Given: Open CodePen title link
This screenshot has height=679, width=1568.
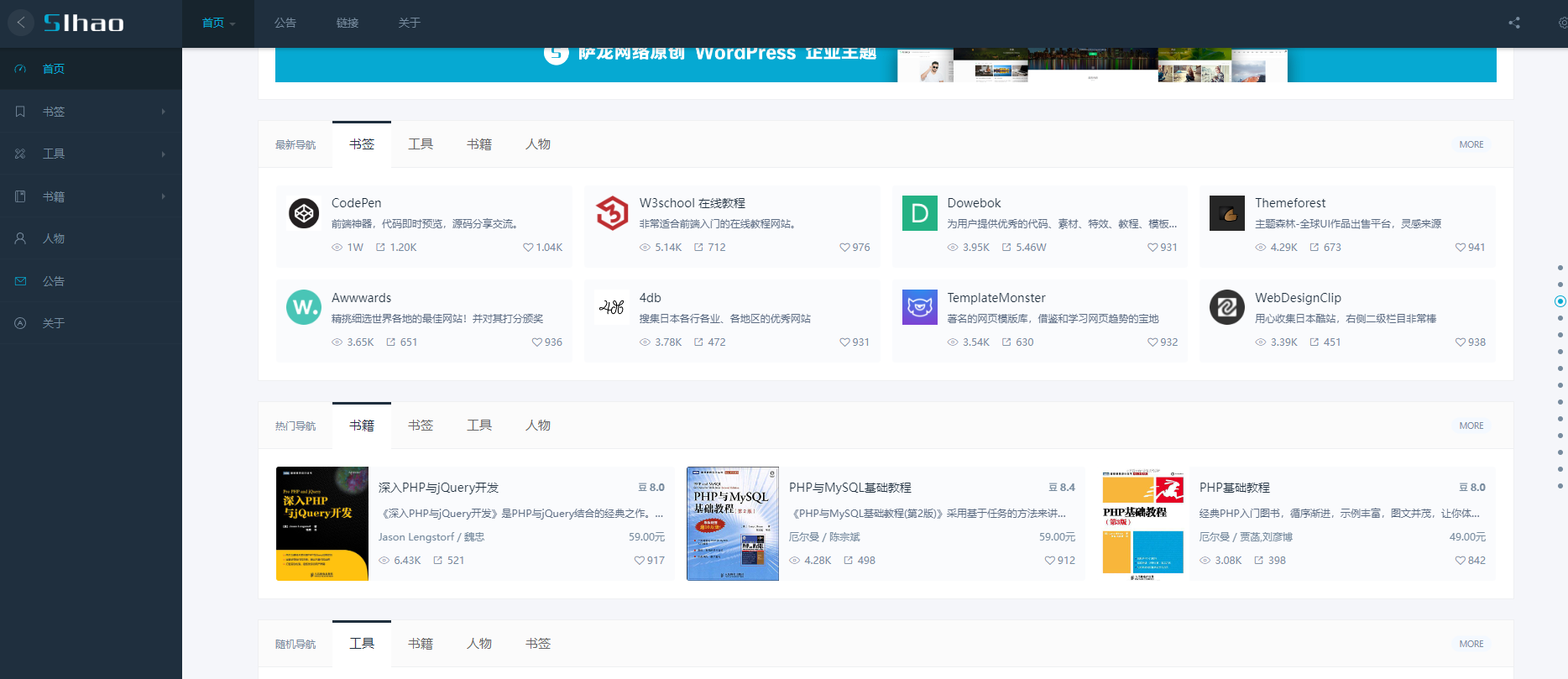Looking at the screenshot, I should 356,203.
